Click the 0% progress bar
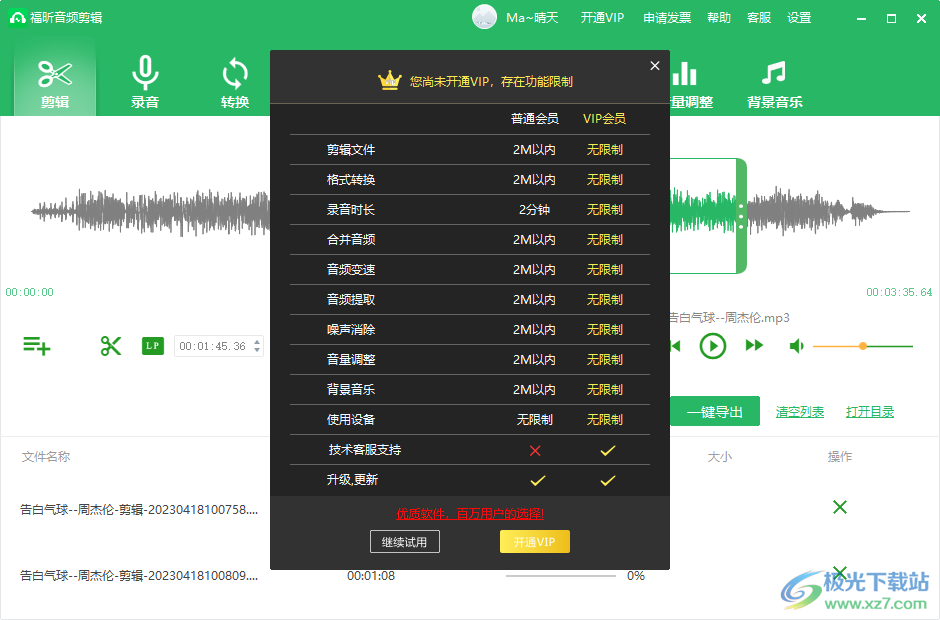 click(561, 576)
